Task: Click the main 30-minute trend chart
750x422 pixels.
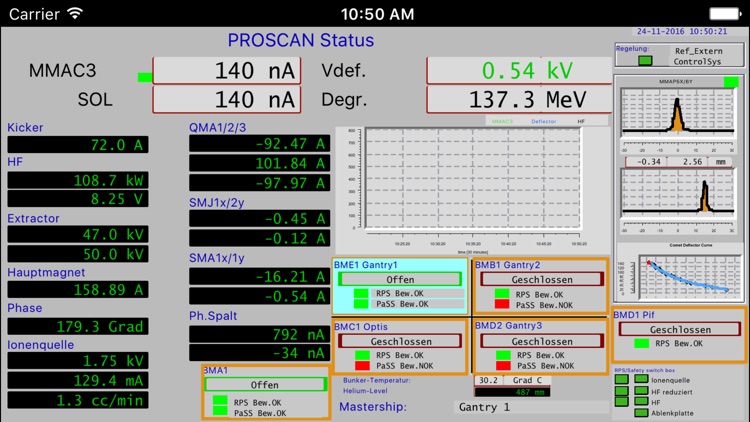Action: (473, 179)
